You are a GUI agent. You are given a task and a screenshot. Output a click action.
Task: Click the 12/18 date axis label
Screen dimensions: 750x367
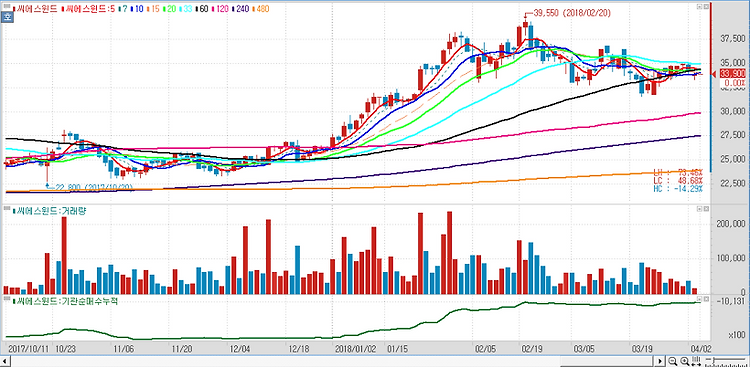(299, 348)
